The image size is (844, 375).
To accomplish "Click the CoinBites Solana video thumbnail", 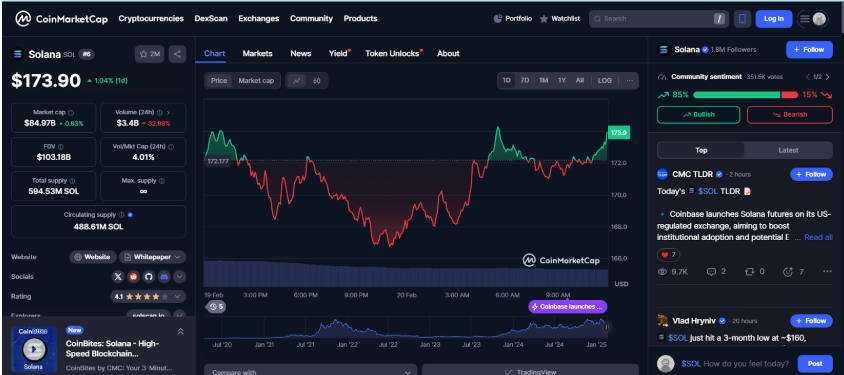I will [34, 350].
